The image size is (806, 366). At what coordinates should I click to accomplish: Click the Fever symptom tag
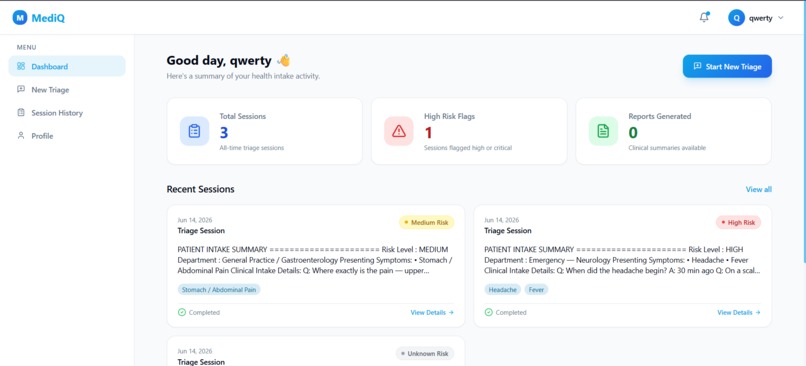click(536, 289)
